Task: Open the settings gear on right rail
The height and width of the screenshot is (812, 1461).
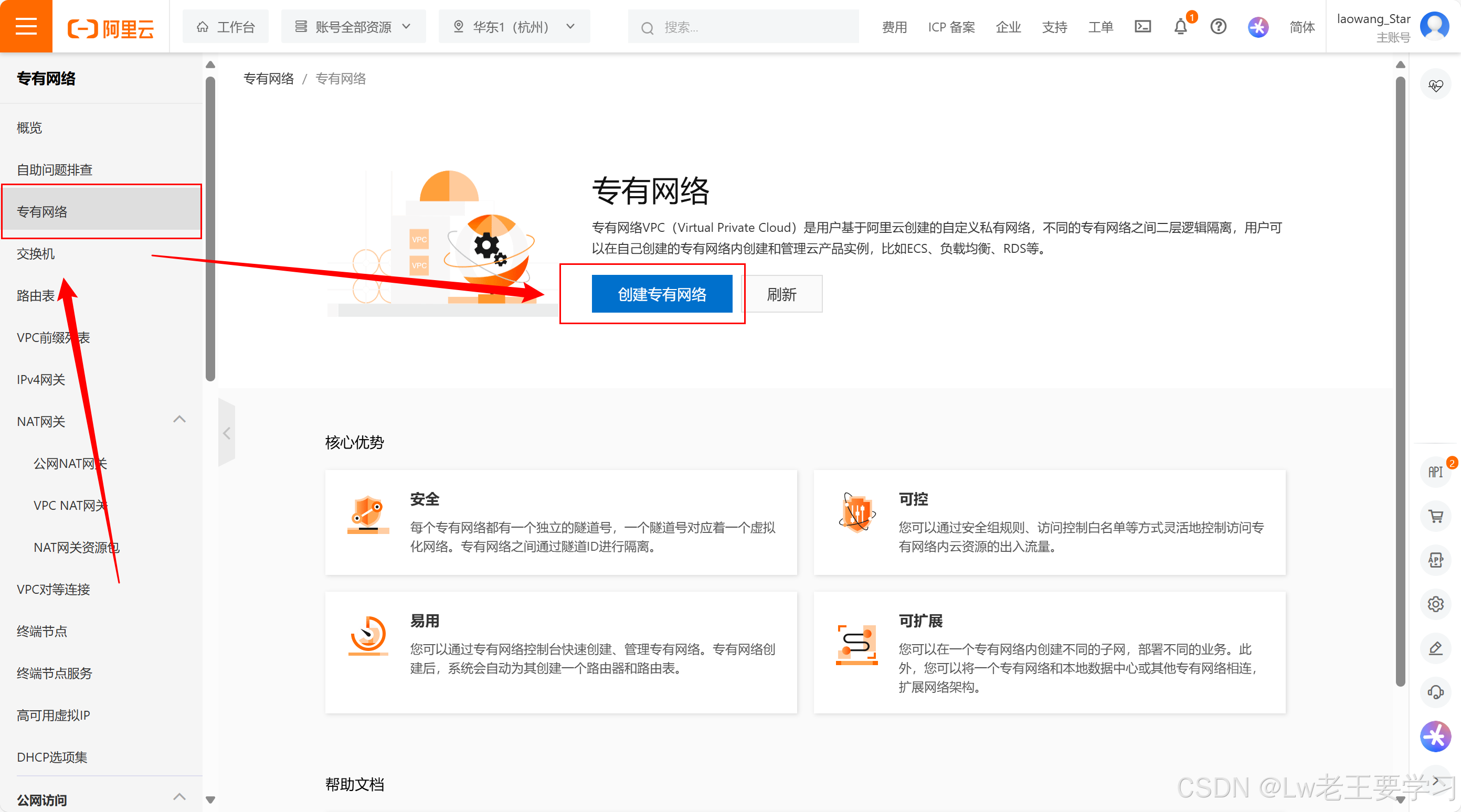Action: pos(1435,604)
